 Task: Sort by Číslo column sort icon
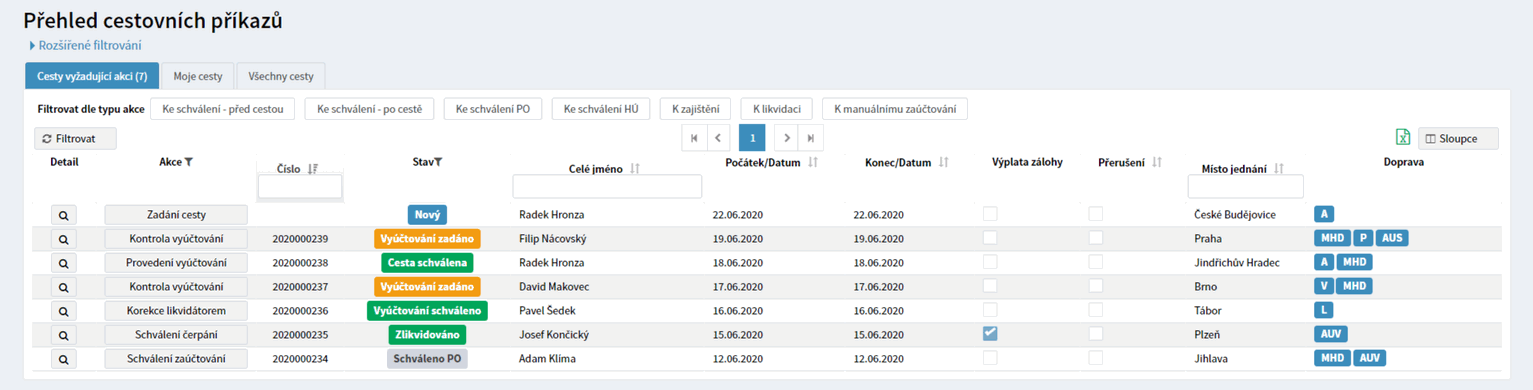(314, 169)
